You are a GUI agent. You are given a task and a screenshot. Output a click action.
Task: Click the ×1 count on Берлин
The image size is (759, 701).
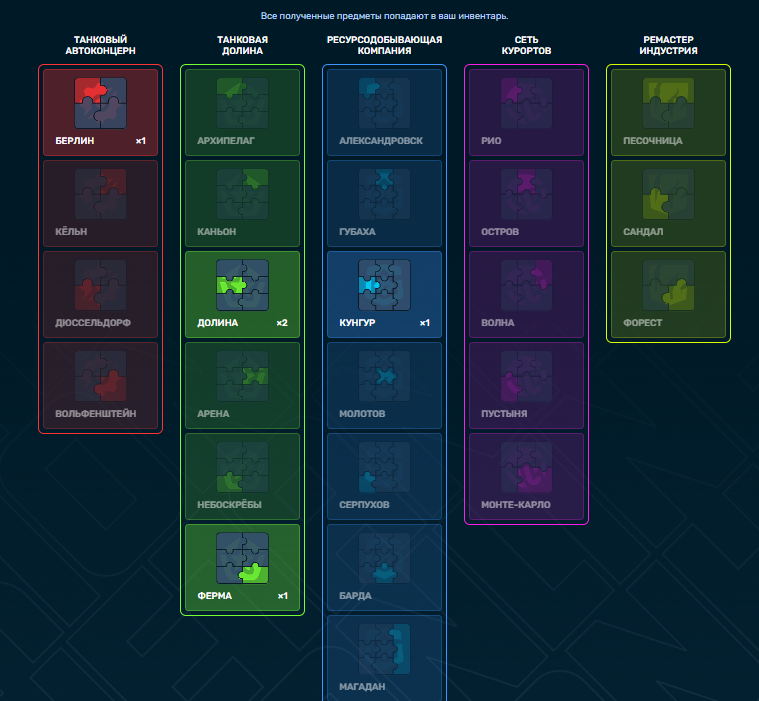[x=140, y=141]
